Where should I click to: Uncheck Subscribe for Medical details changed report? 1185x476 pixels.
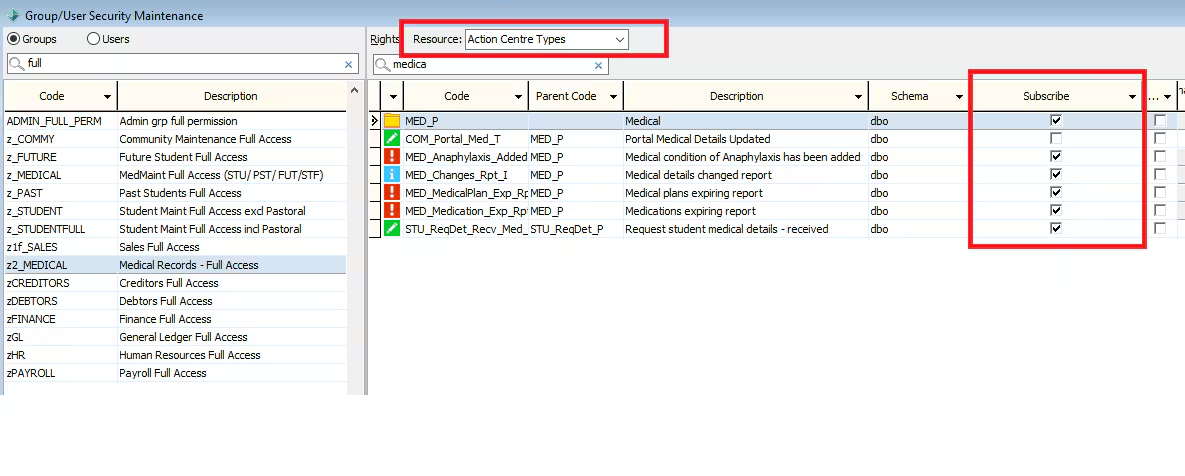tap(1057, 175)
